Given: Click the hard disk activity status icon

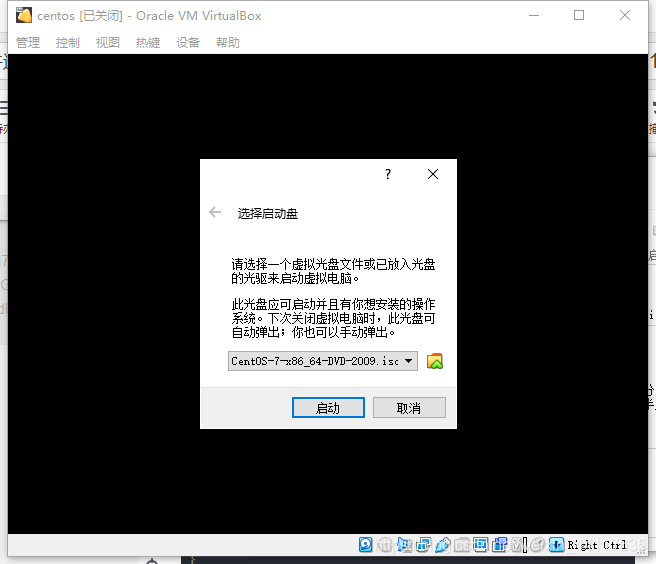Looking at the screenshot, I should (x=366, y=545).
